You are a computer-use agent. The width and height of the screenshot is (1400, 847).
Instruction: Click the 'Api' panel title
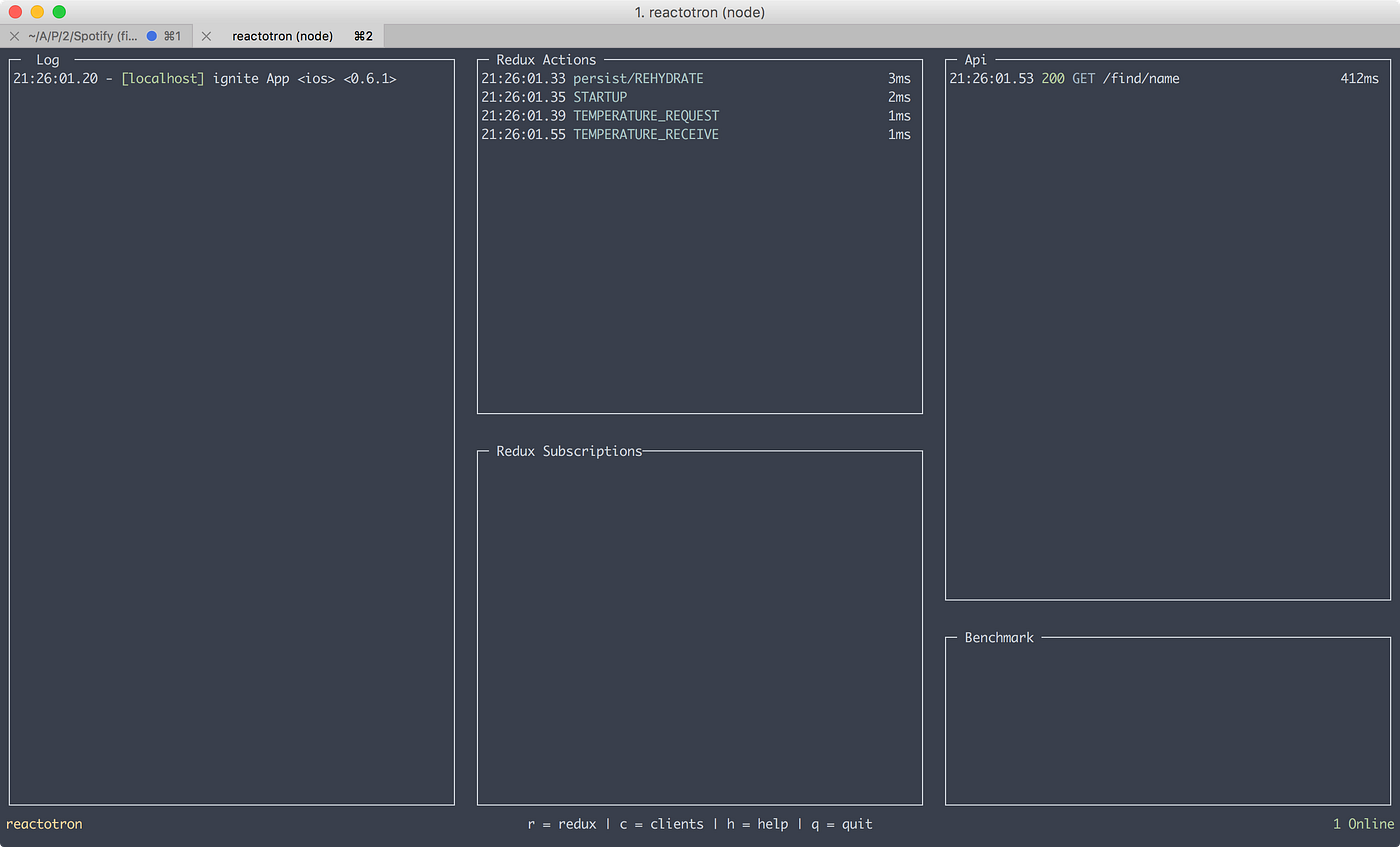[975, 60]
